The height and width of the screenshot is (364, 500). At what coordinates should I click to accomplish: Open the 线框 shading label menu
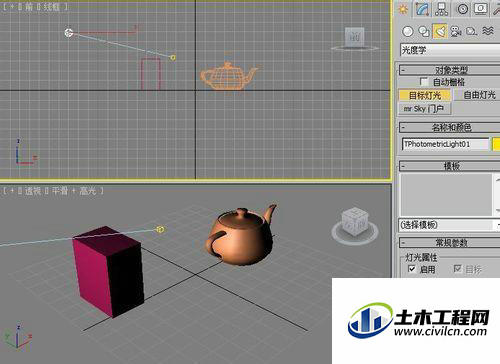pos(52,7)
